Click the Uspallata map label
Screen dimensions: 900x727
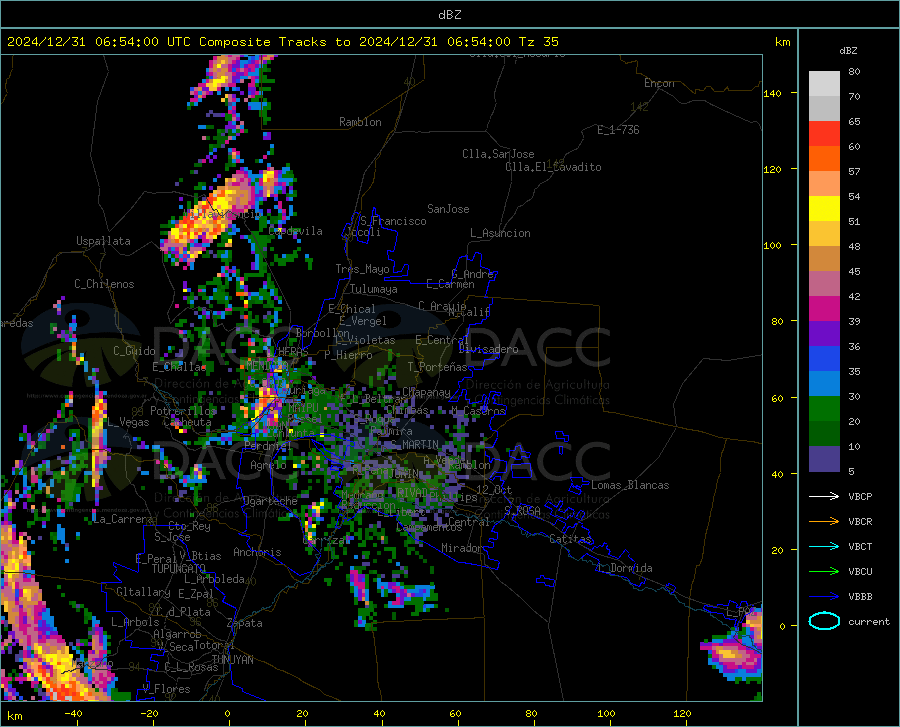coord(103,241)
